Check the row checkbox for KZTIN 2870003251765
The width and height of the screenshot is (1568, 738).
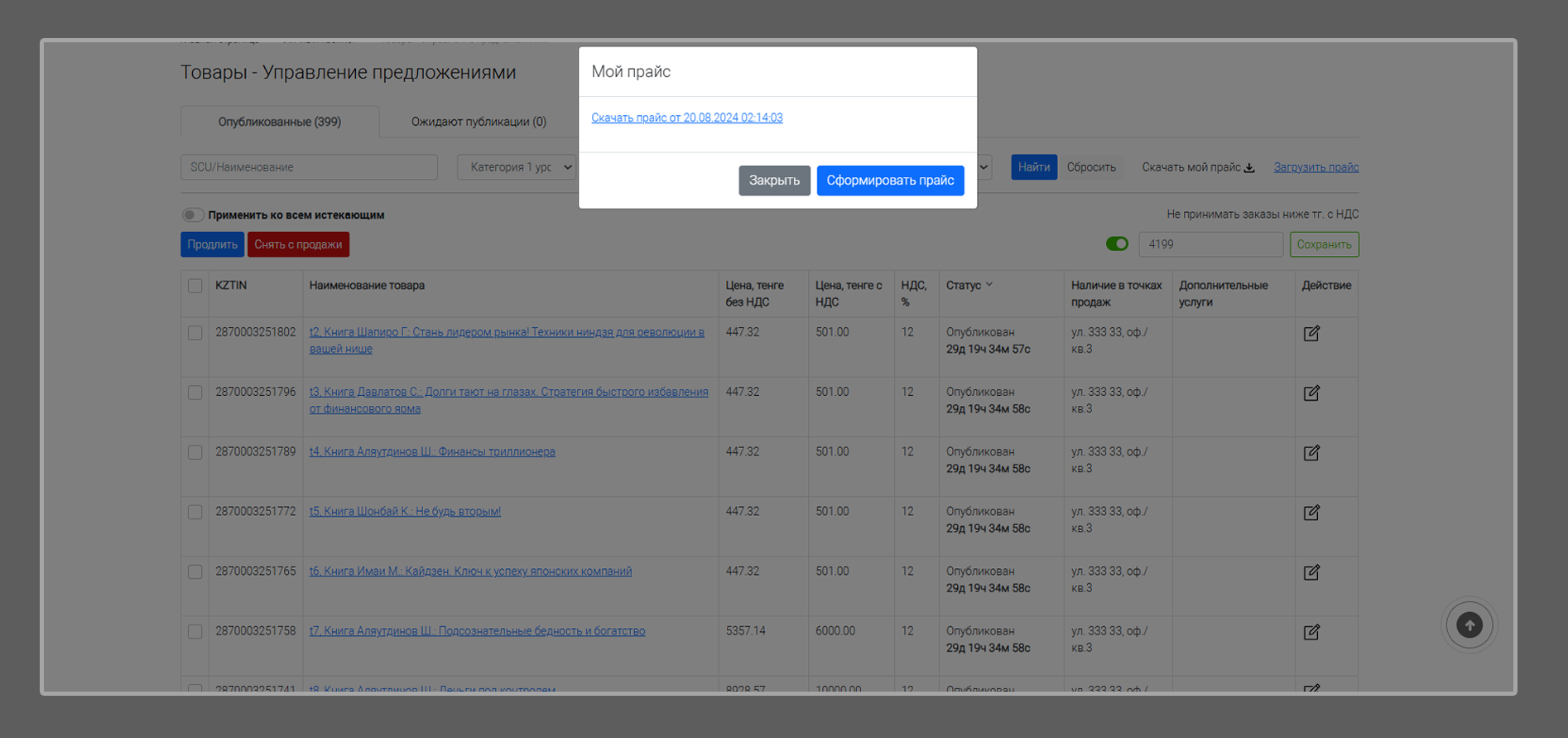pos(195,572)
